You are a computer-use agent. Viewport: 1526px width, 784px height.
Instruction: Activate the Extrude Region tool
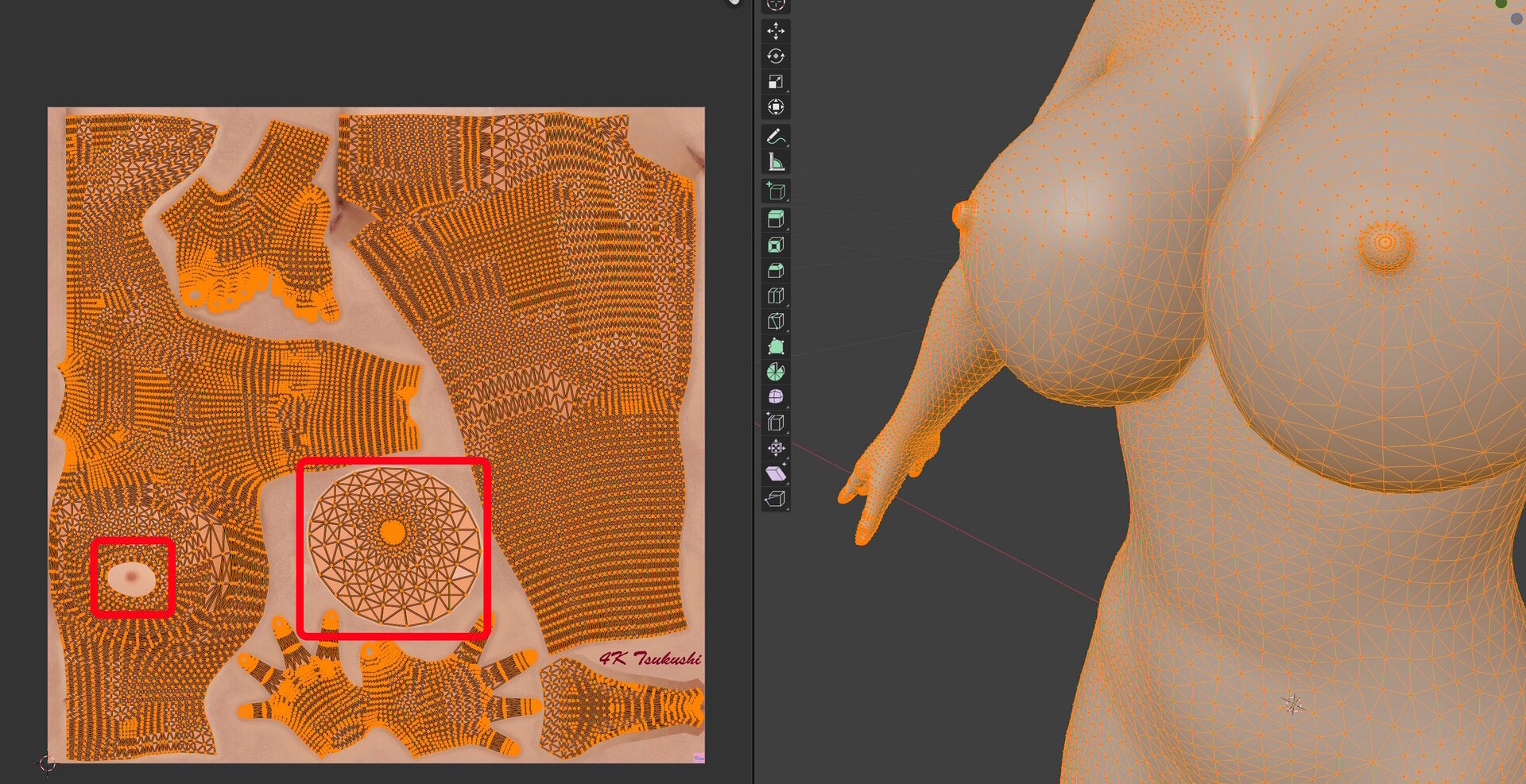click(x=776, y=220)
